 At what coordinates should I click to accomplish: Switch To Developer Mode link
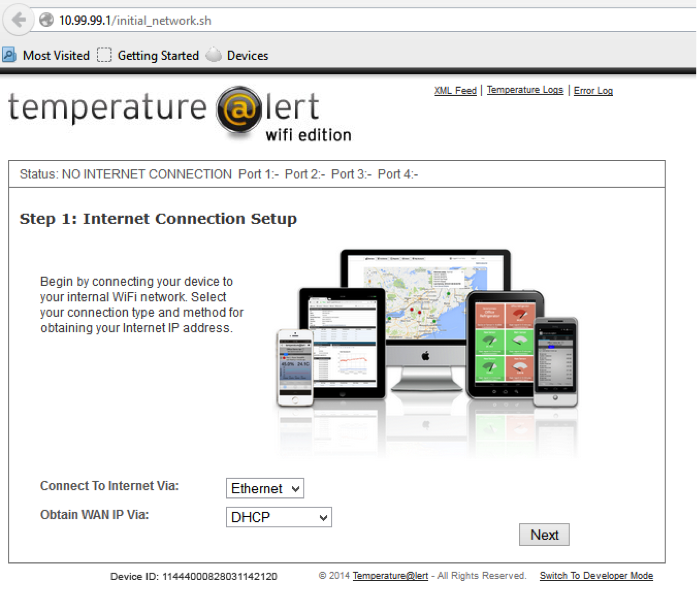tap(596, 576)
